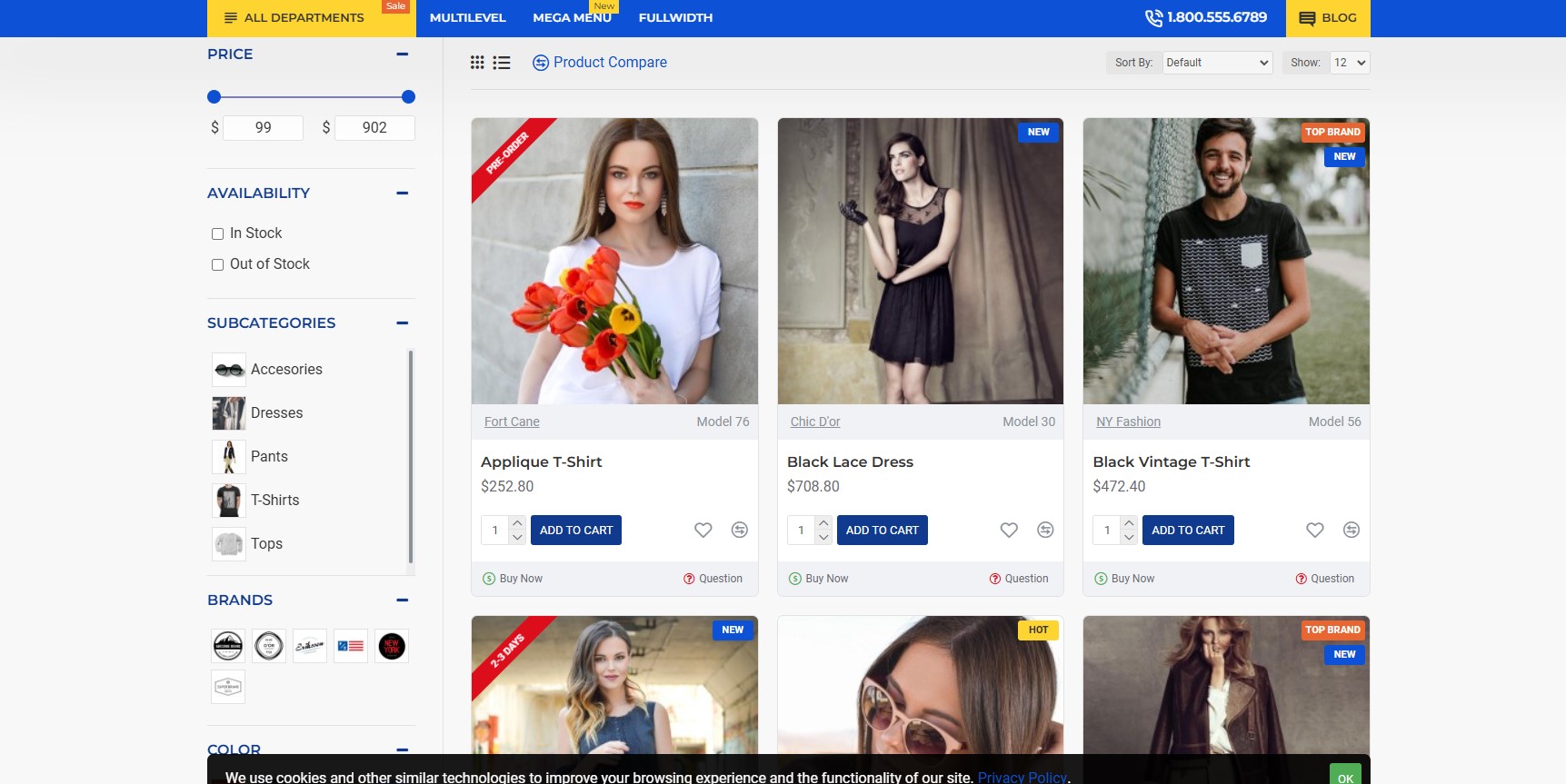Viewport: 1566px width, 784px height.
Task: Select the brand logo in second row
Action: click(228, 687)
